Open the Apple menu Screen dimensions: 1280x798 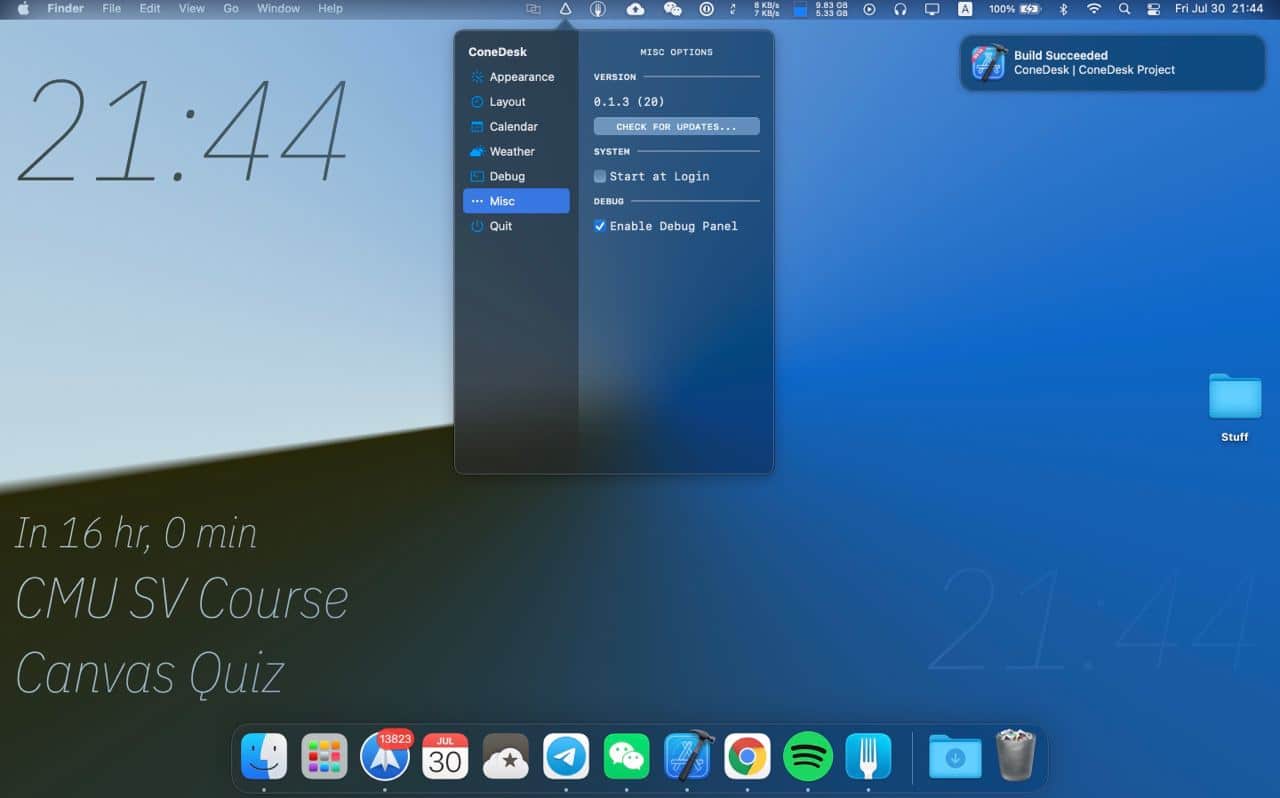[x=23, y=9]
